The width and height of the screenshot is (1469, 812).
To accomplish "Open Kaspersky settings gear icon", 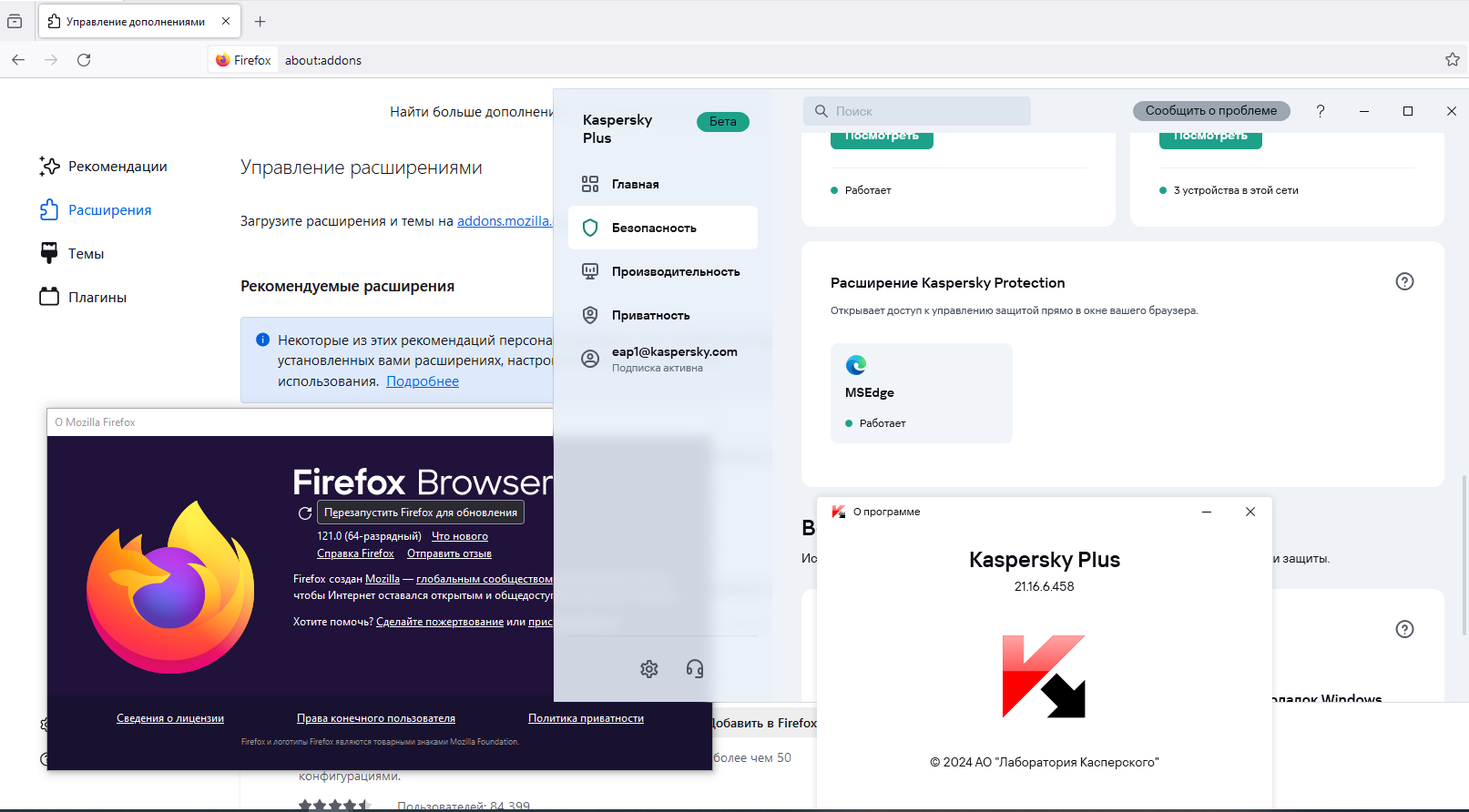I will pos(648,669).
